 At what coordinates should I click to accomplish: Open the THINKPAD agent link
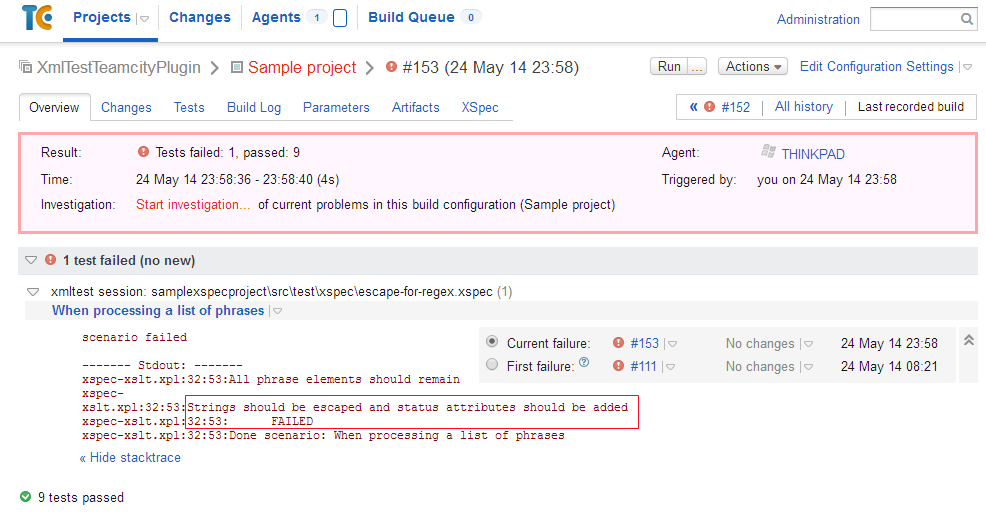tap(813, 154)
